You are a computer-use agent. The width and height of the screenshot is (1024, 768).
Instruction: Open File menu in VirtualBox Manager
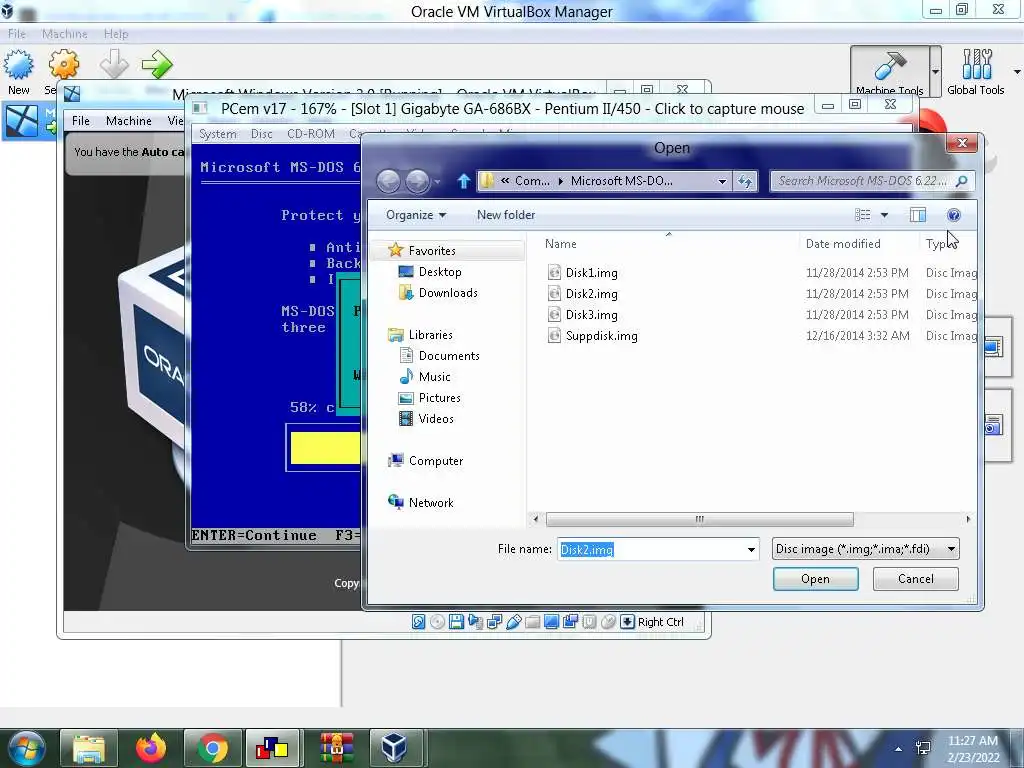(17, 33)
